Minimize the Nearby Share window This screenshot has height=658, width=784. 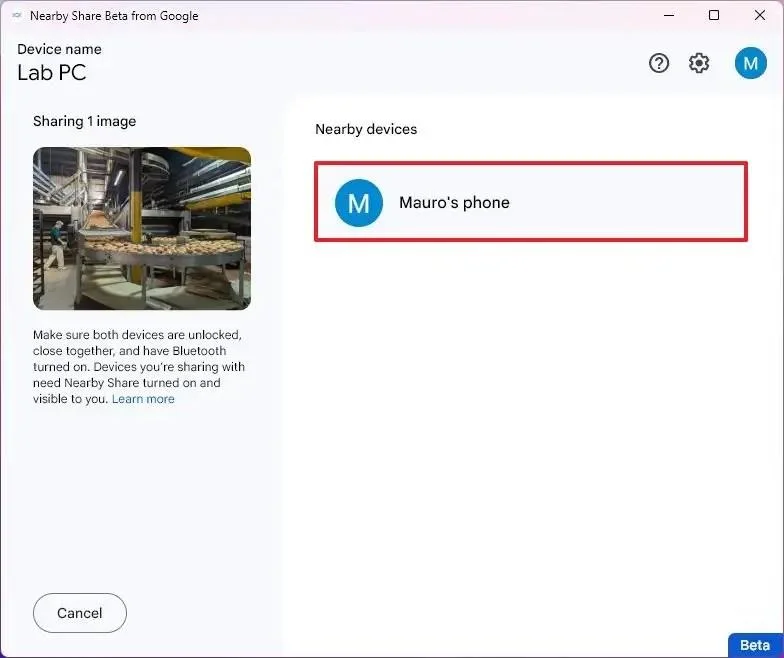click(669, 16)
